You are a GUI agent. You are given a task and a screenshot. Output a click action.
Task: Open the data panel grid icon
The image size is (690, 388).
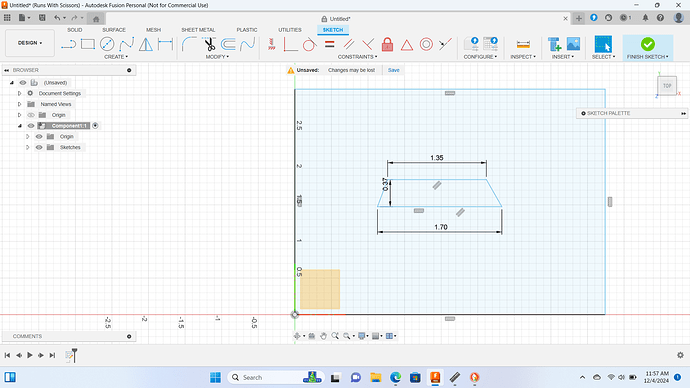click(x=7, y=18)
